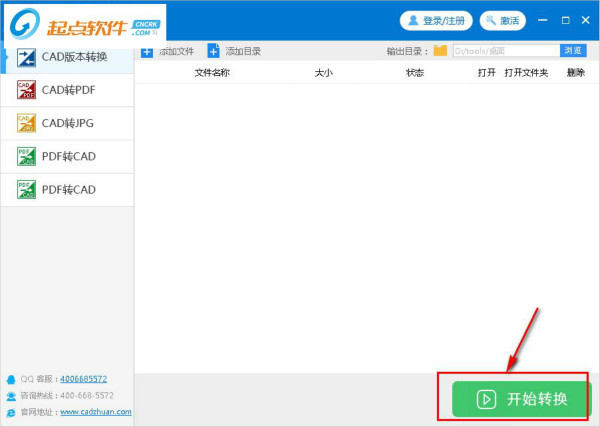600x427 pixels.
Task: Click the 状态 column header
Action: (x=415, y=73)
